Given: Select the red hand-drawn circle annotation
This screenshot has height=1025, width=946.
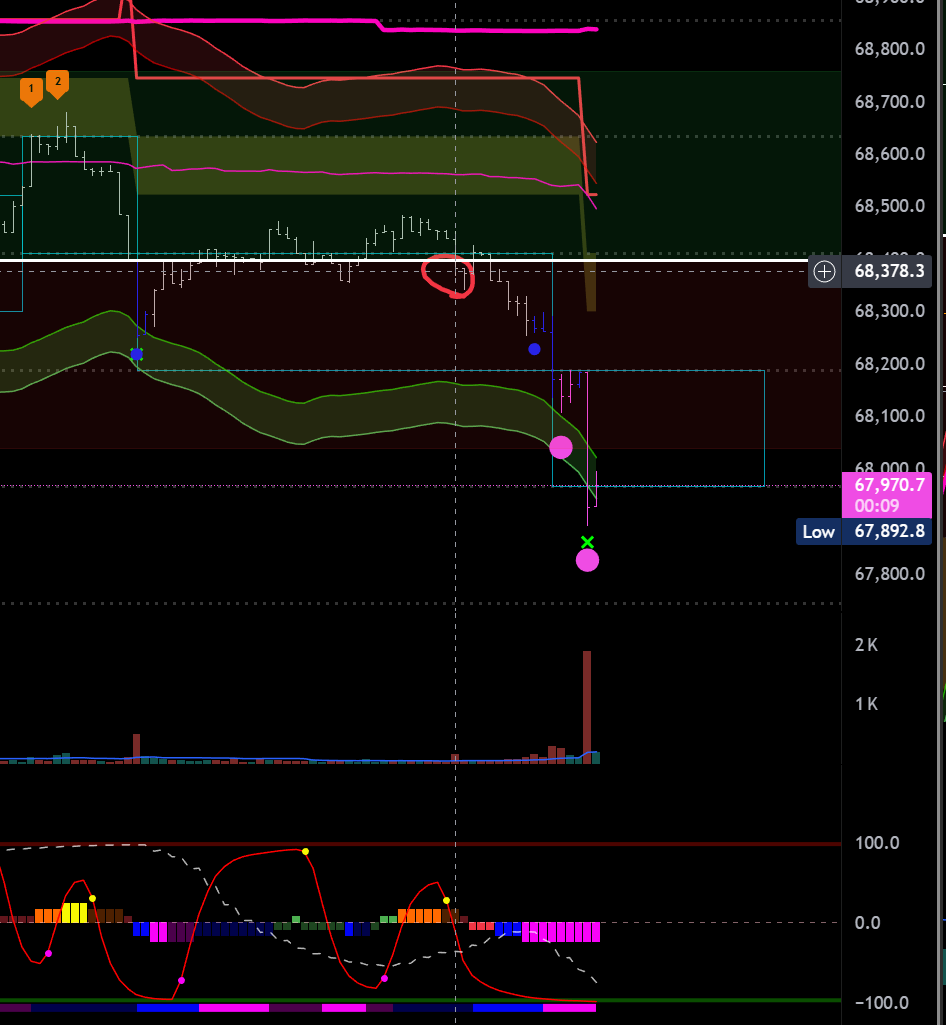Looking at the screenshot, I should pyautogui.click(x=448, y=276).
